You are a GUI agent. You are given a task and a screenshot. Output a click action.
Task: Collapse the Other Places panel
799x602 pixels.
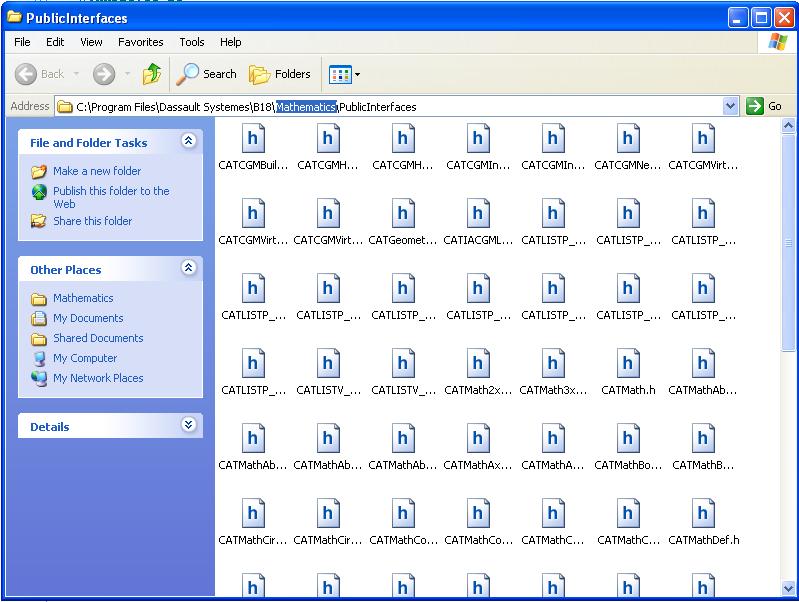[189, 267]
